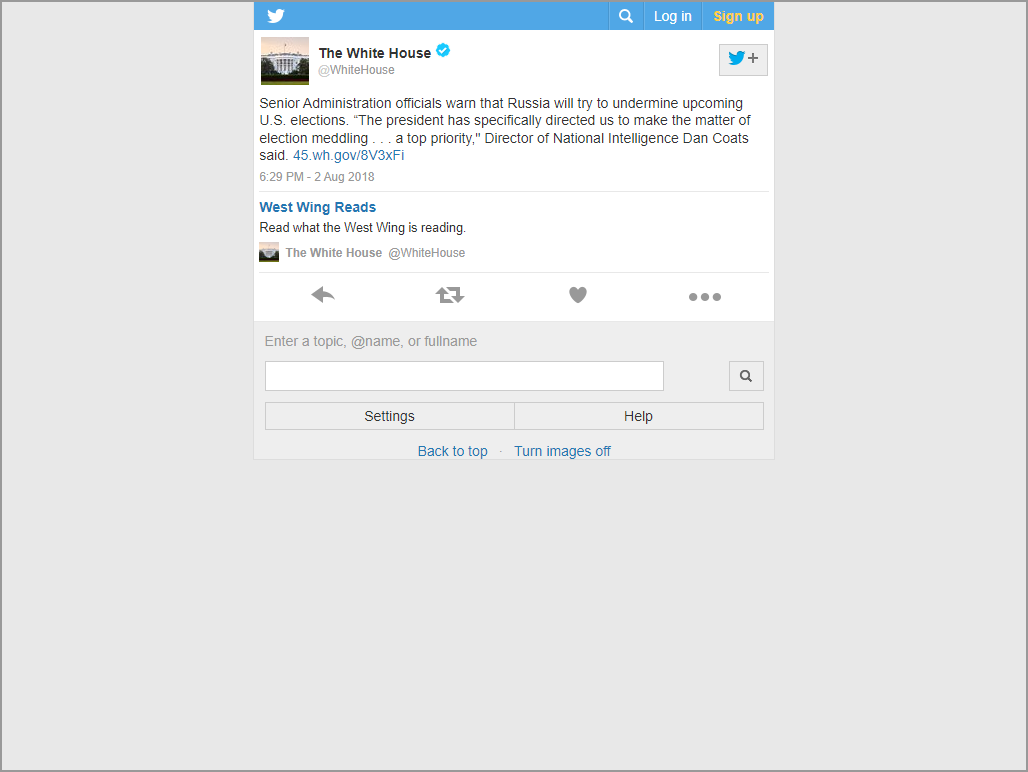This screenshot has width=1028, height=772.
Task: Click the @WhiteHouse handle in card footer
Action: pyautogui.click(x=427, y=253)
